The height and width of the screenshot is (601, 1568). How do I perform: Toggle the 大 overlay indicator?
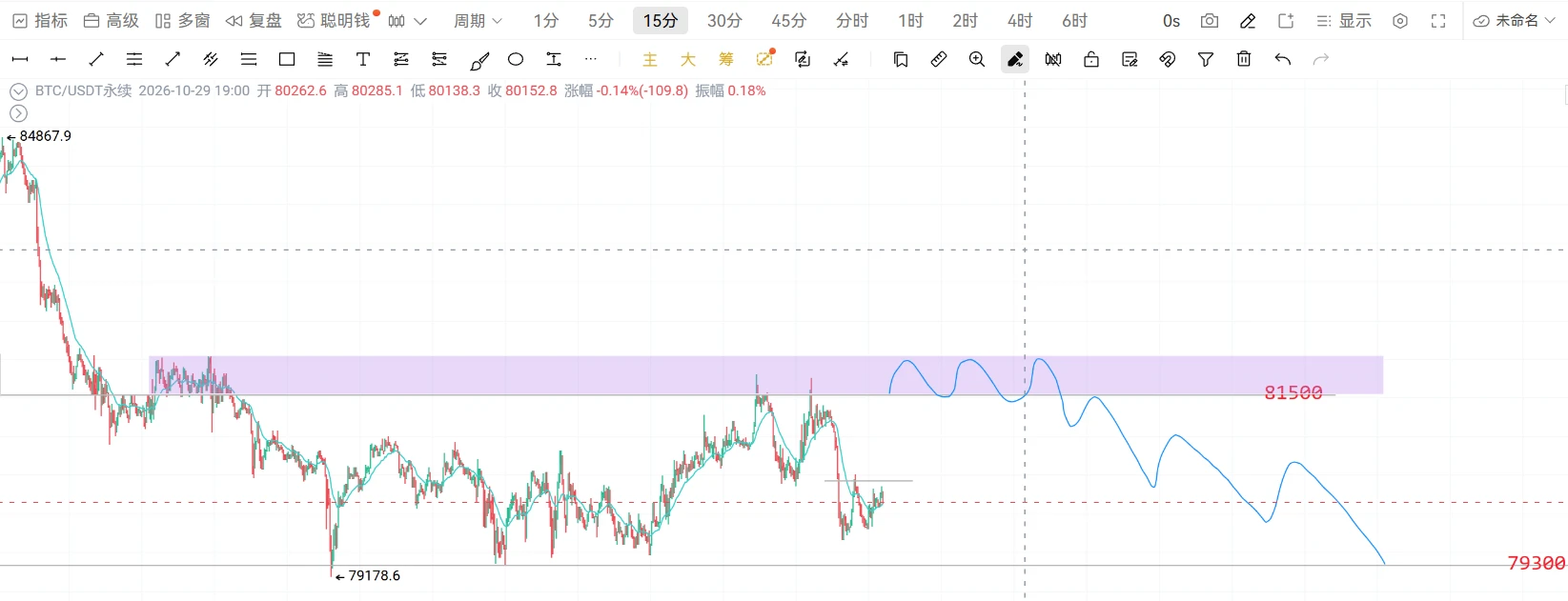[x=688, y=59]
